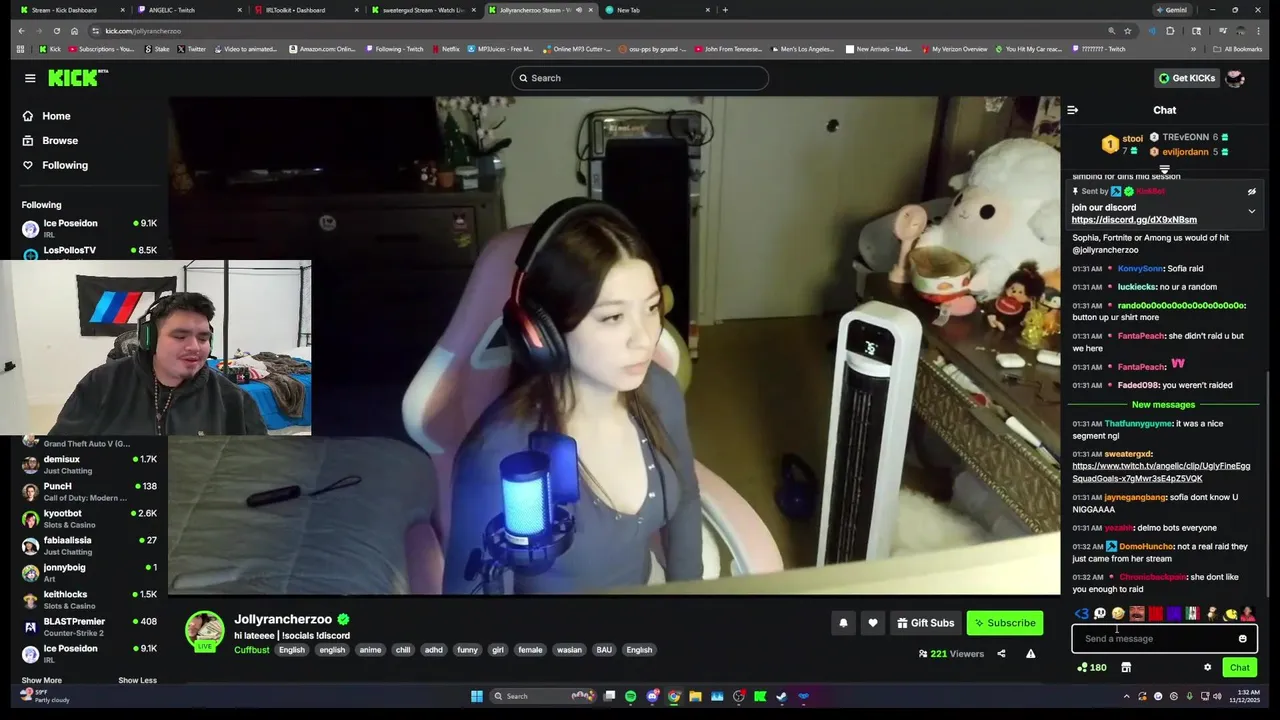Open the Netflix bookmark
1280x720 pixels.
[x=445, y=49]
